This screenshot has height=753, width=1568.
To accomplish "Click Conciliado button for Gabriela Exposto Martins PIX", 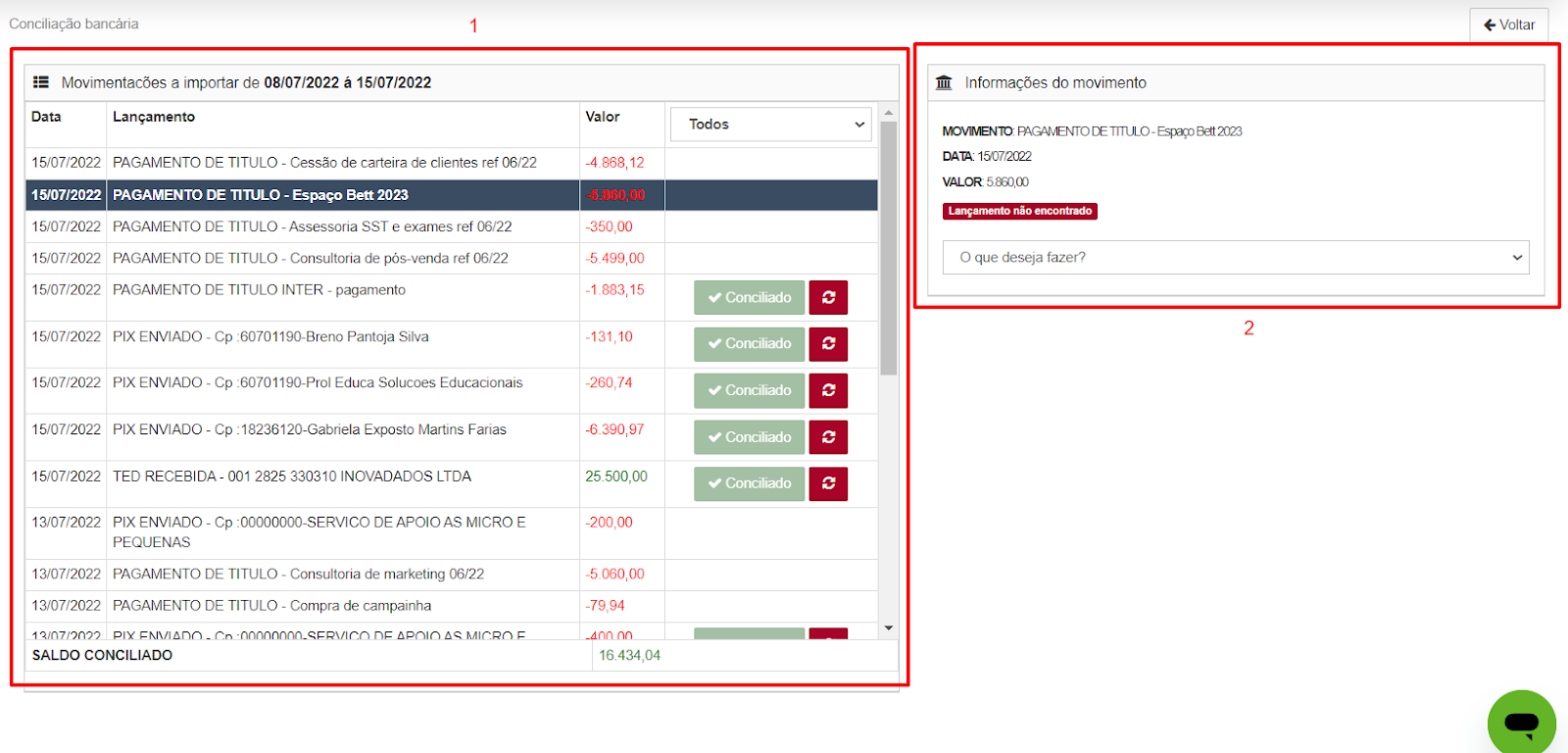I will pos(750,437).
